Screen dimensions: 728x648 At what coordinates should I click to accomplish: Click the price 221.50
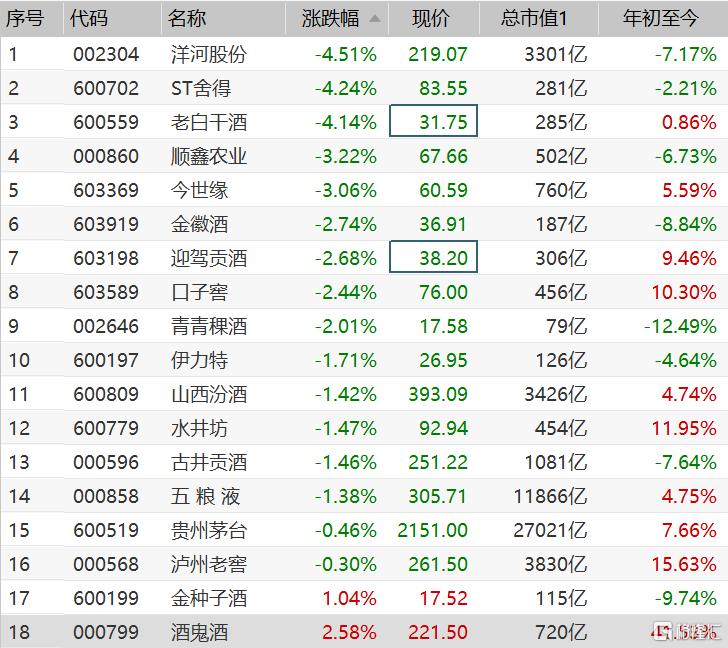[x=438, y=632]
